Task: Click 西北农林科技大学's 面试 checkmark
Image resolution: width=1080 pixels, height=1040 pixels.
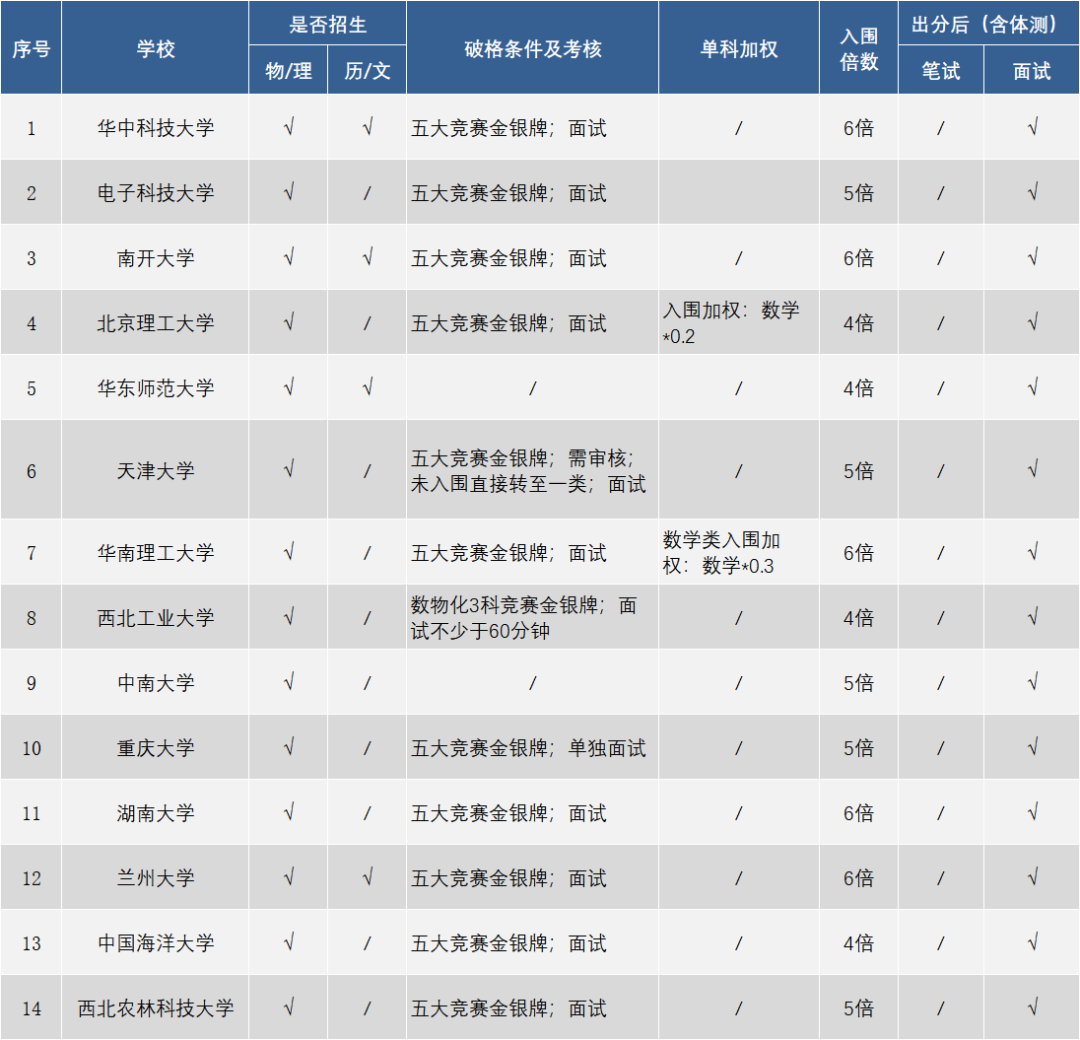Action: point(1031,1008)
